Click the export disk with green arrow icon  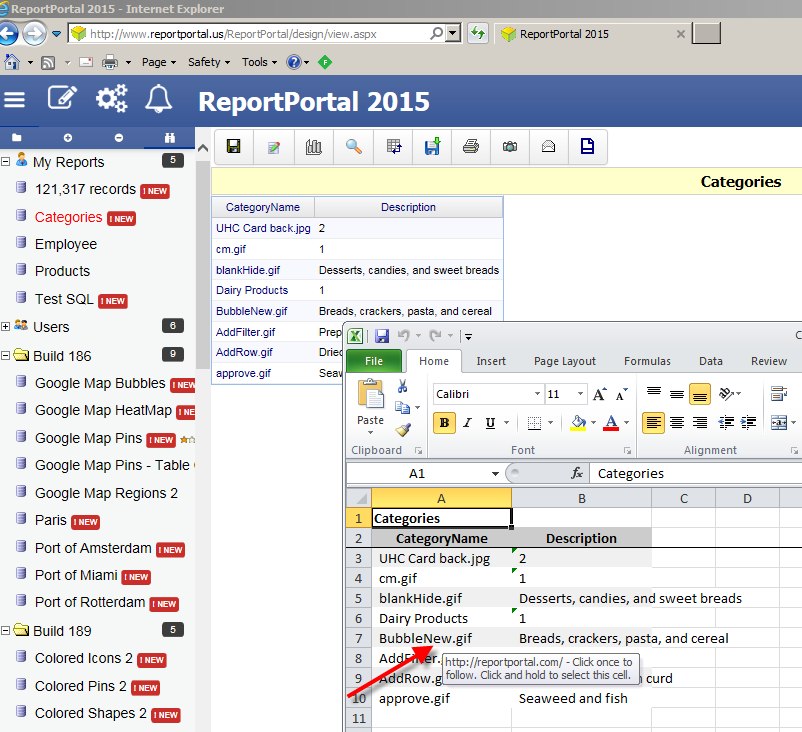coord(432,146)
